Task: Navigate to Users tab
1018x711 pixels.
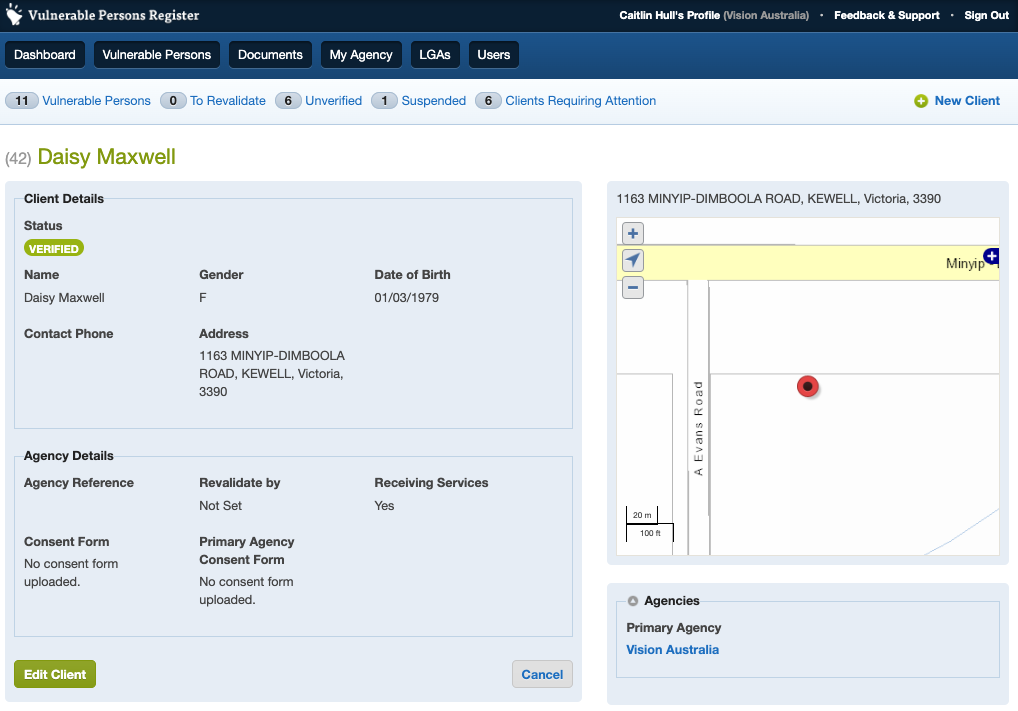Action: tap(494, 55)
